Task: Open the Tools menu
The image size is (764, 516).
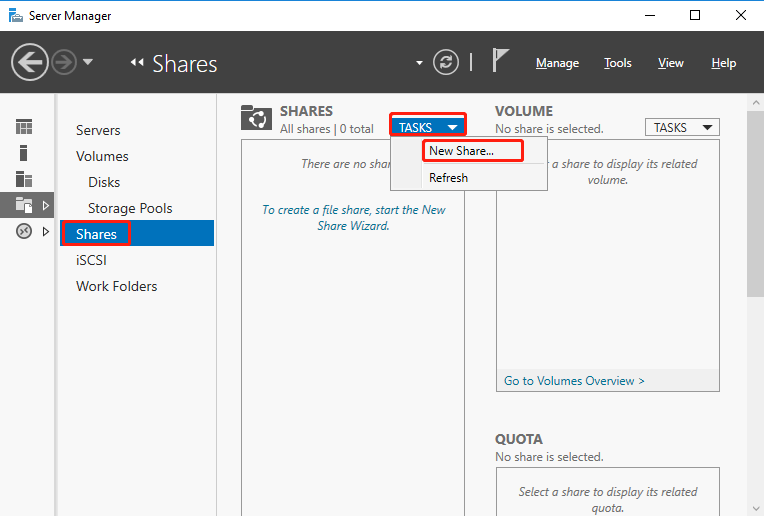Action: click(x=618, y=63)
